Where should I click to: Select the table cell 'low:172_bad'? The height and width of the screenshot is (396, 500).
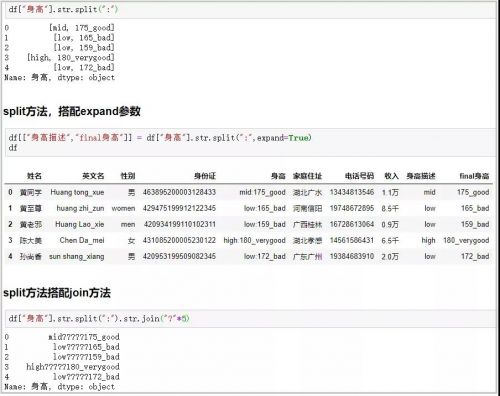point(265,256)
